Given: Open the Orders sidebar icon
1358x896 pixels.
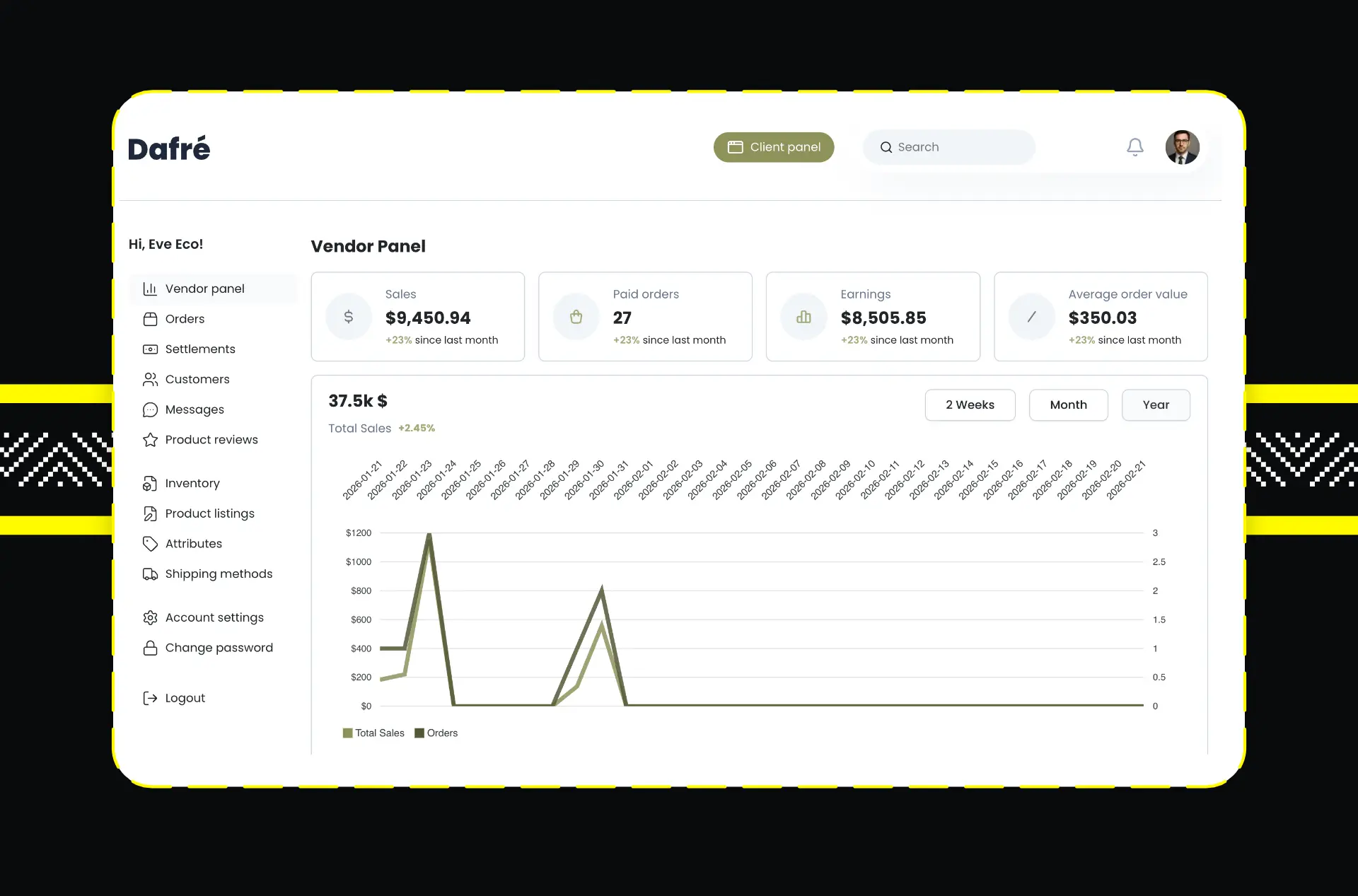Looking at the screenshot, I should 150,319.
